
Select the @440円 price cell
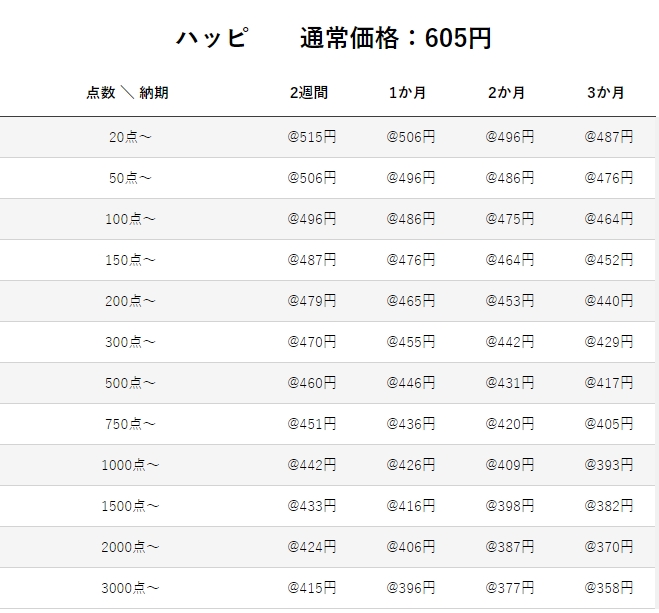609,301
